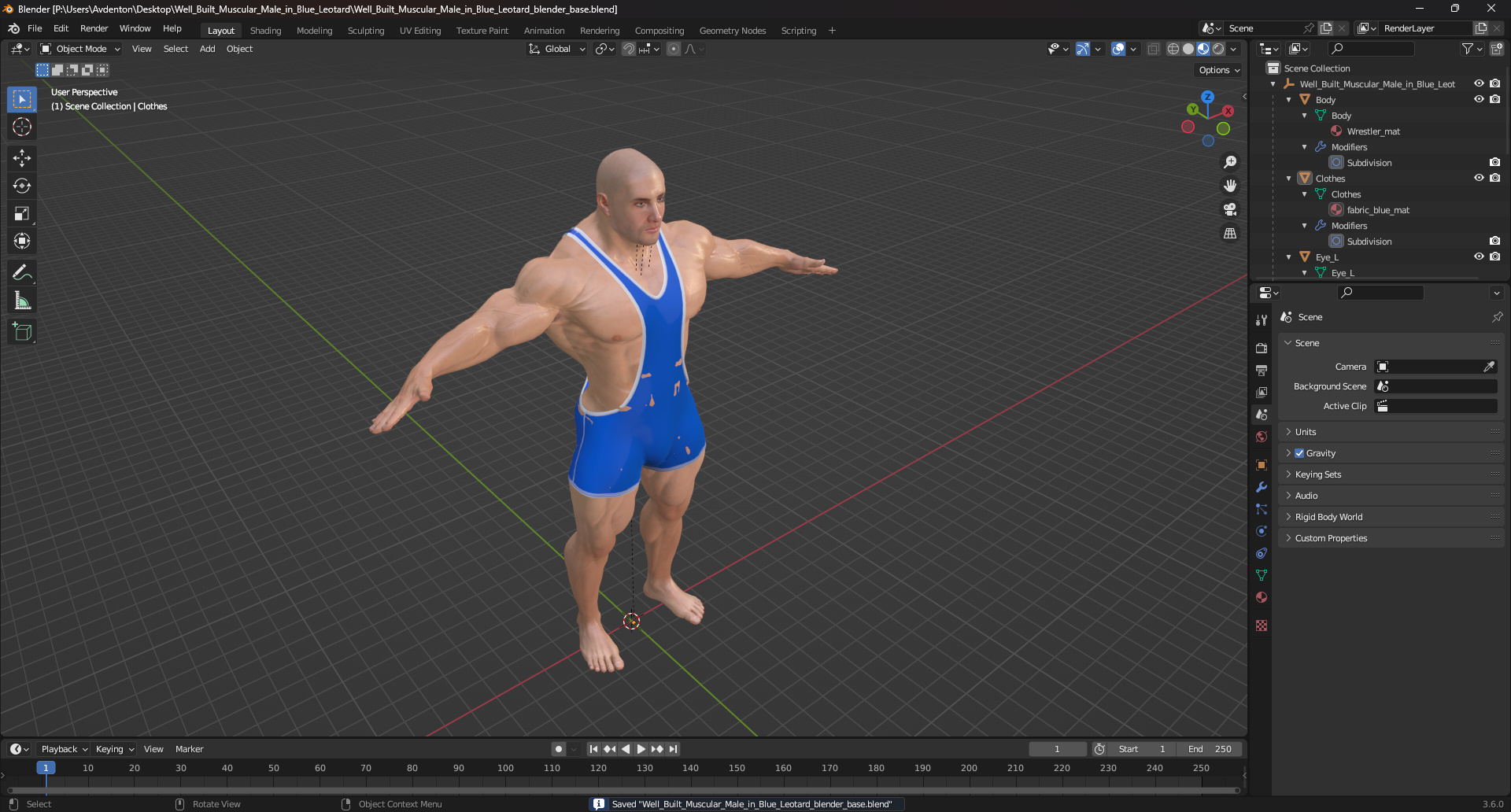The width and height of the screenshot is (1511, 812).
Task: Toggle the camera view icon
Action: (1230, 209)
